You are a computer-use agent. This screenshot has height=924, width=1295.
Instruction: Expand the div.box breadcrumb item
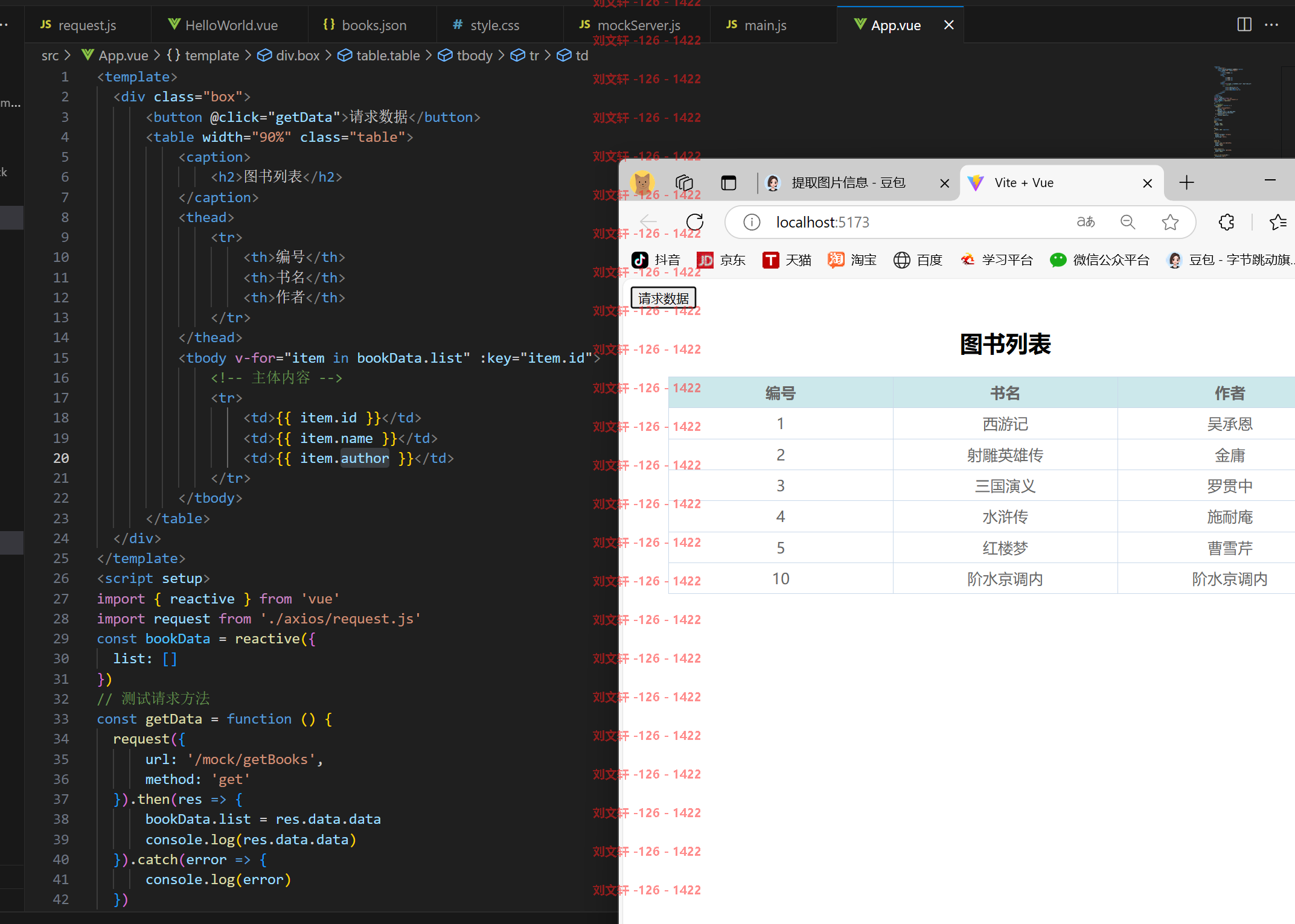pos(289,56)
